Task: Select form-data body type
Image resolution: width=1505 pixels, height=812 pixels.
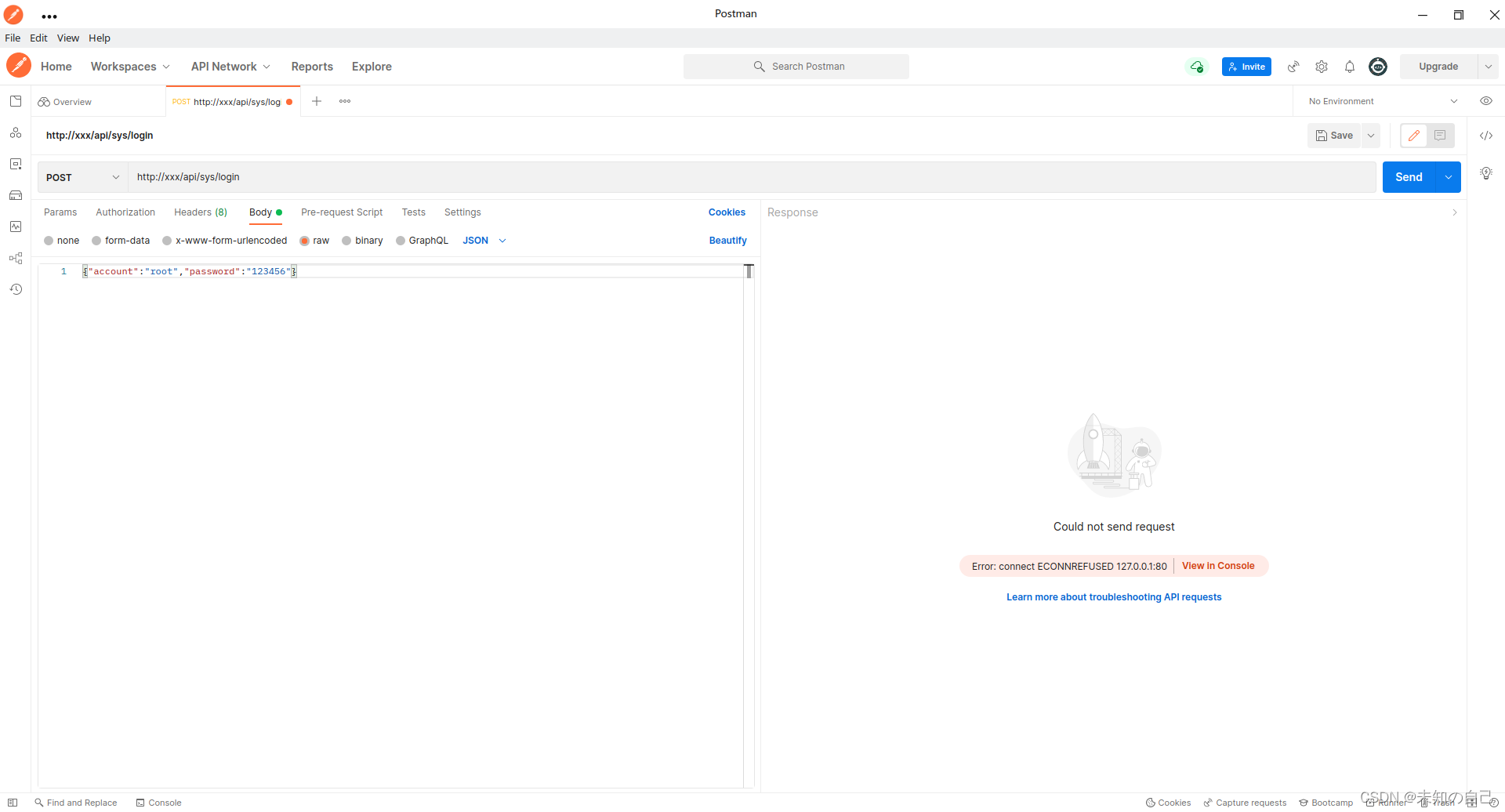Action: (121, 241)
